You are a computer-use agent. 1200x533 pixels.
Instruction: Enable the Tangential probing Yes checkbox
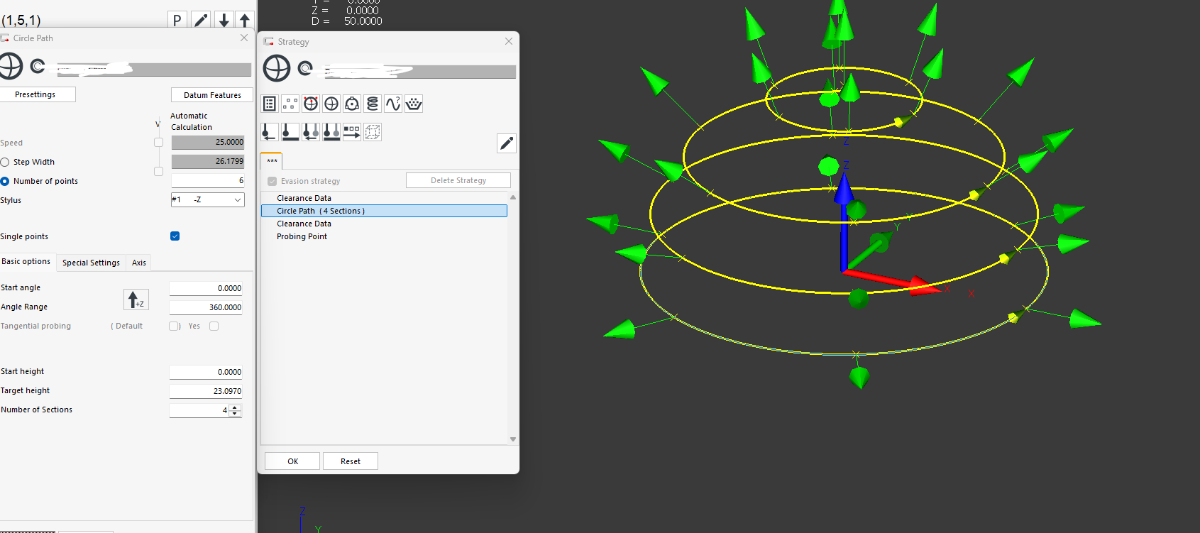coord(214,326)
